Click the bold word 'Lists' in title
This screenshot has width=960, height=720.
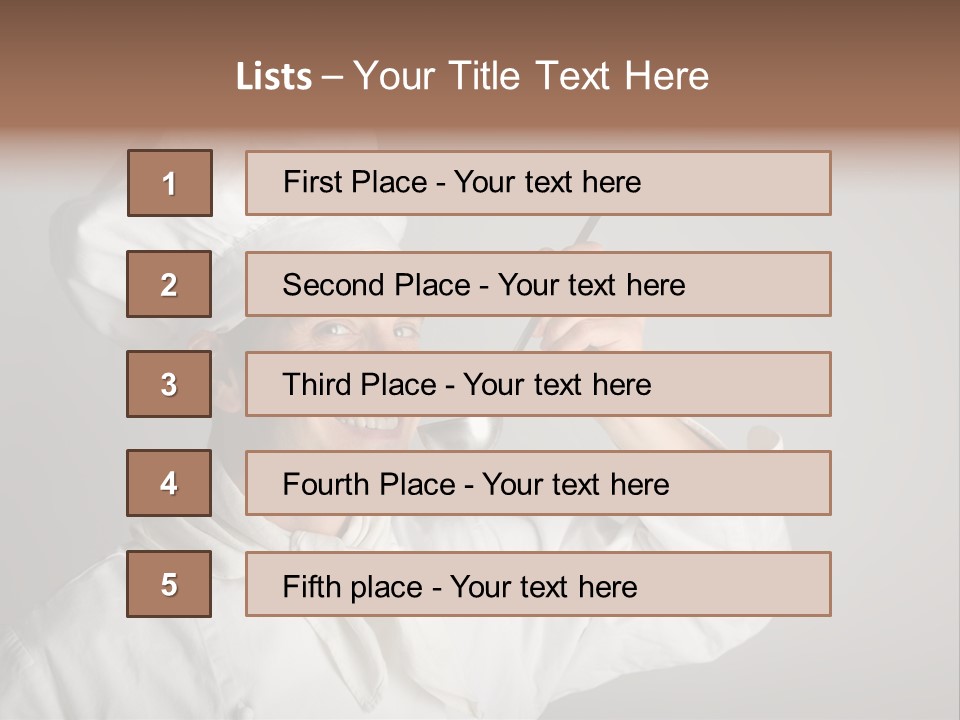pos(274,77)
